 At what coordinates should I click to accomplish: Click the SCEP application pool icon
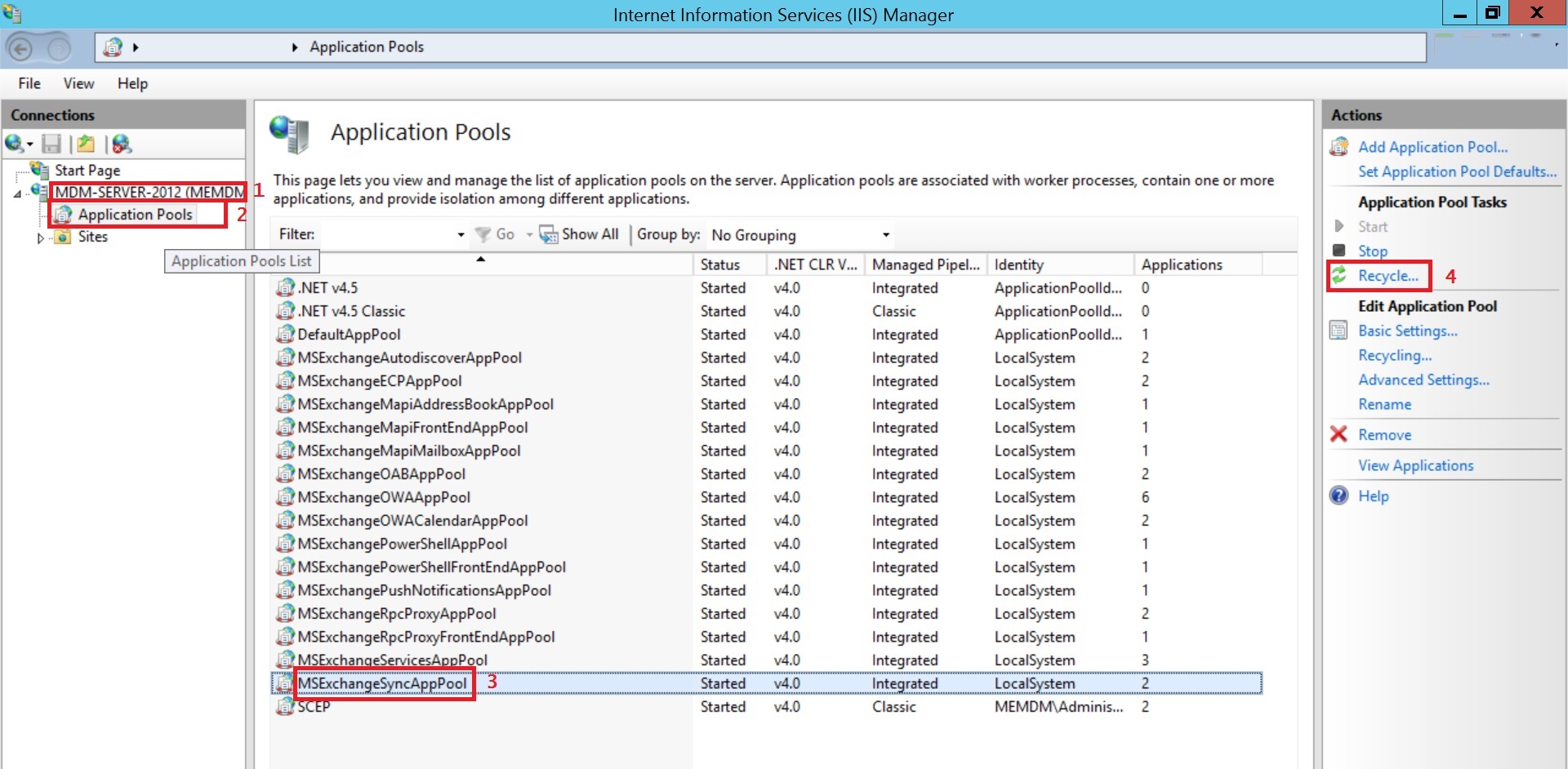coord(285,706)
